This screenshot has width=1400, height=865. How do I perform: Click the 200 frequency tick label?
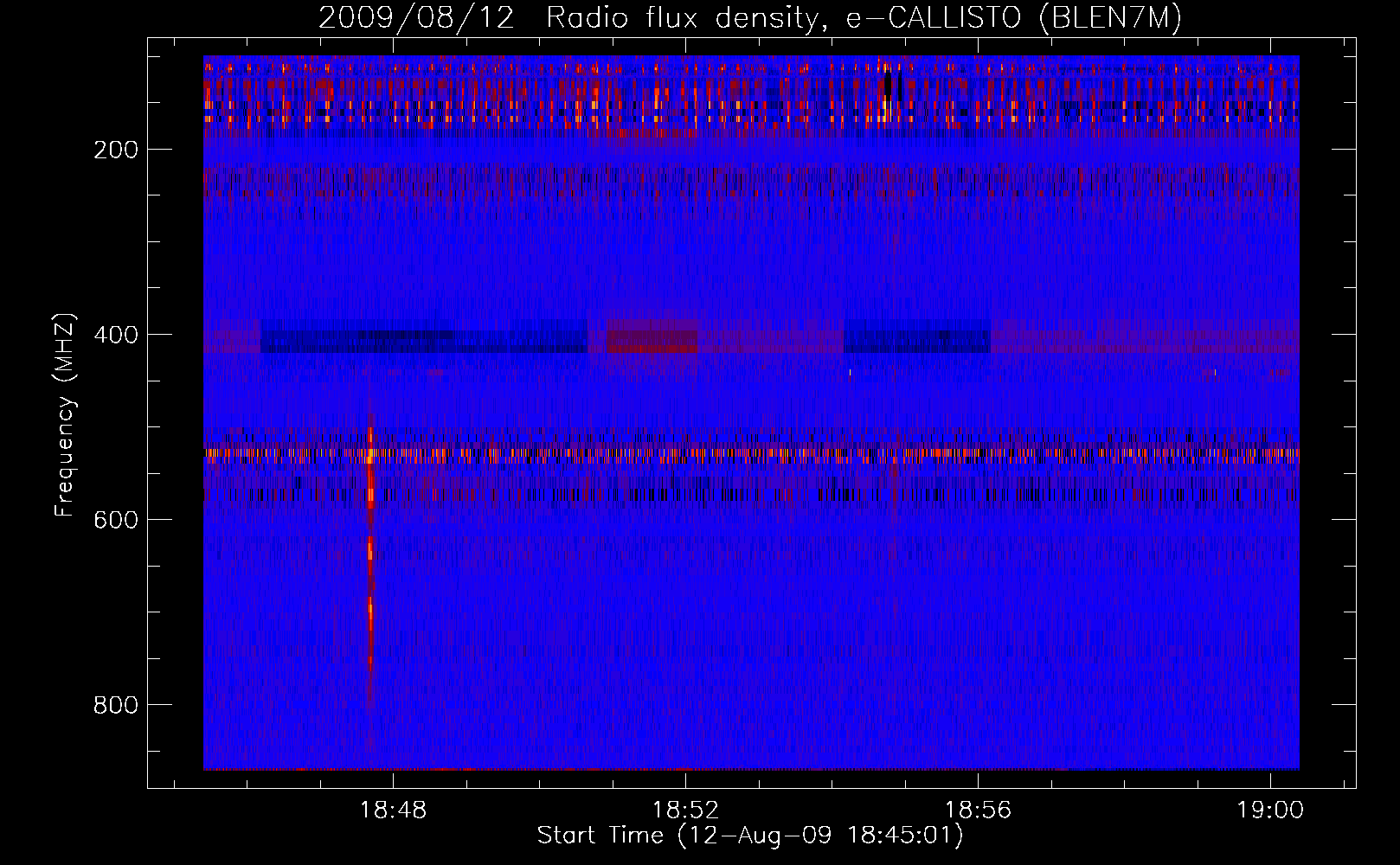tap(116, 150)
